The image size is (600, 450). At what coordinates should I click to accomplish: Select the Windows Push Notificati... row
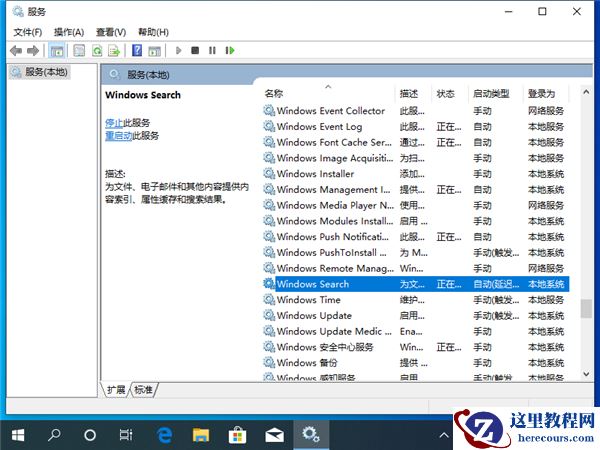pos(416,237)
